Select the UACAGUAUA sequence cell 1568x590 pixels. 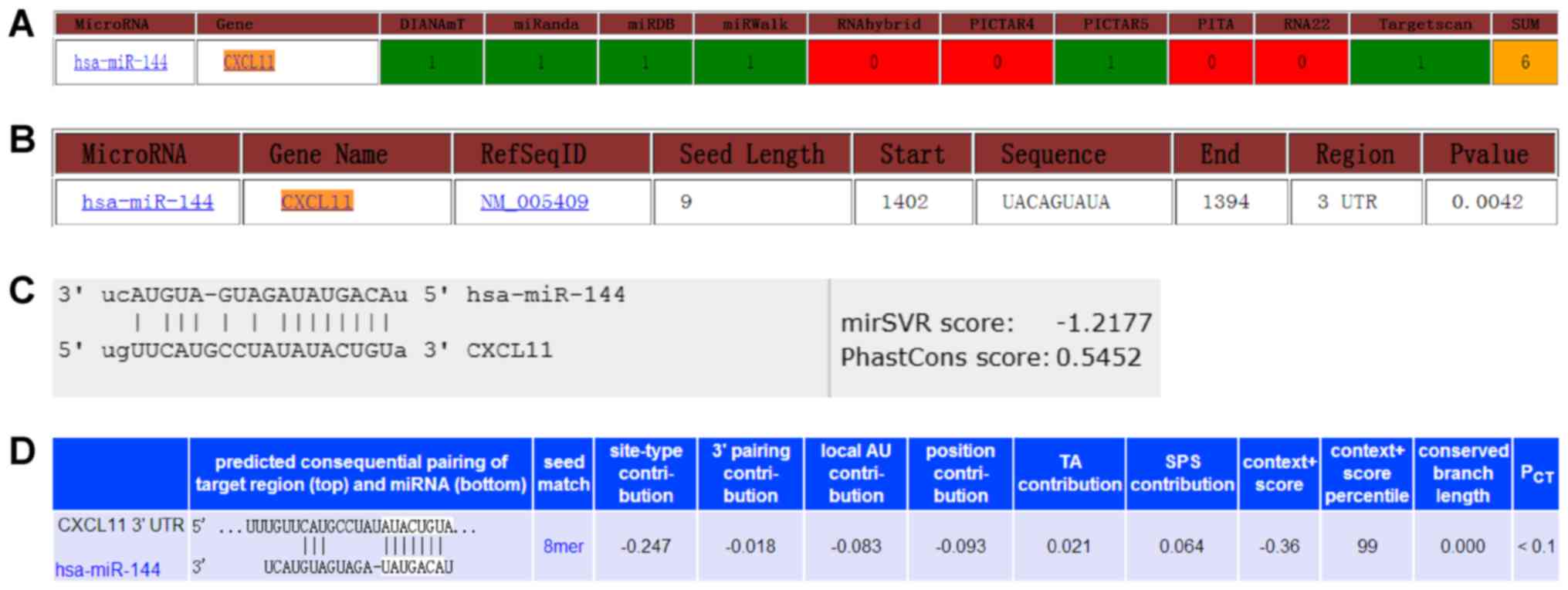pos(1055,202)
